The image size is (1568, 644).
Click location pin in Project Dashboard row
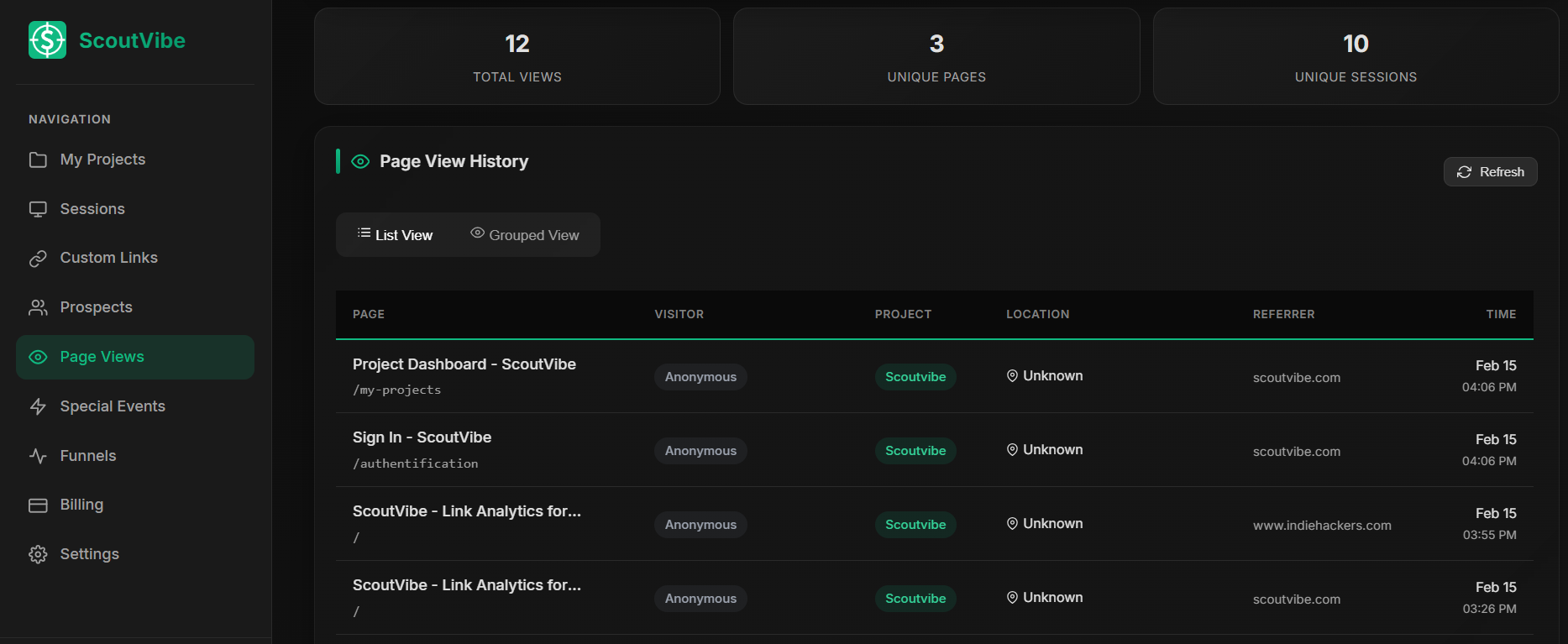coord(1012,376)
